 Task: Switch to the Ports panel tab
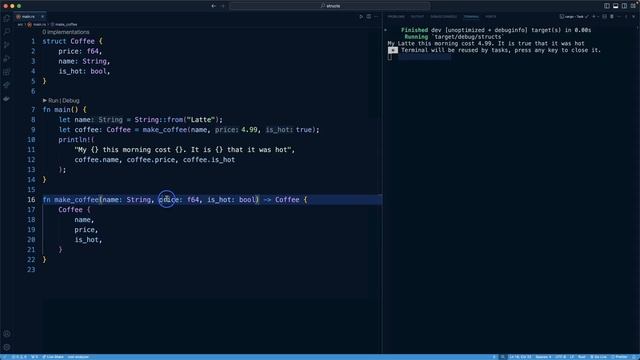pyautogui.click(x=491, y=16)
